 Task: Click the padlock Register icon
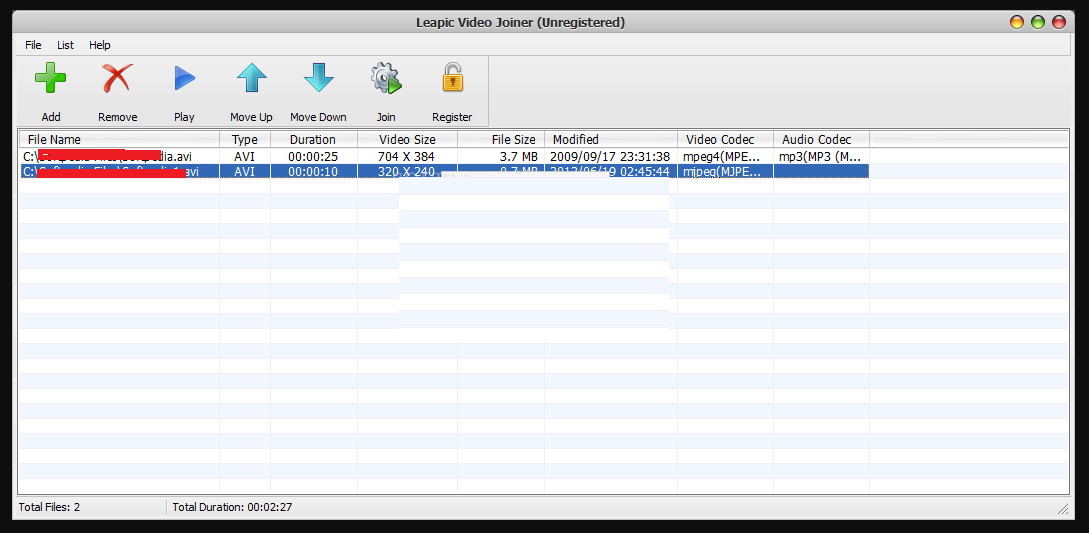tap(452, 77)
